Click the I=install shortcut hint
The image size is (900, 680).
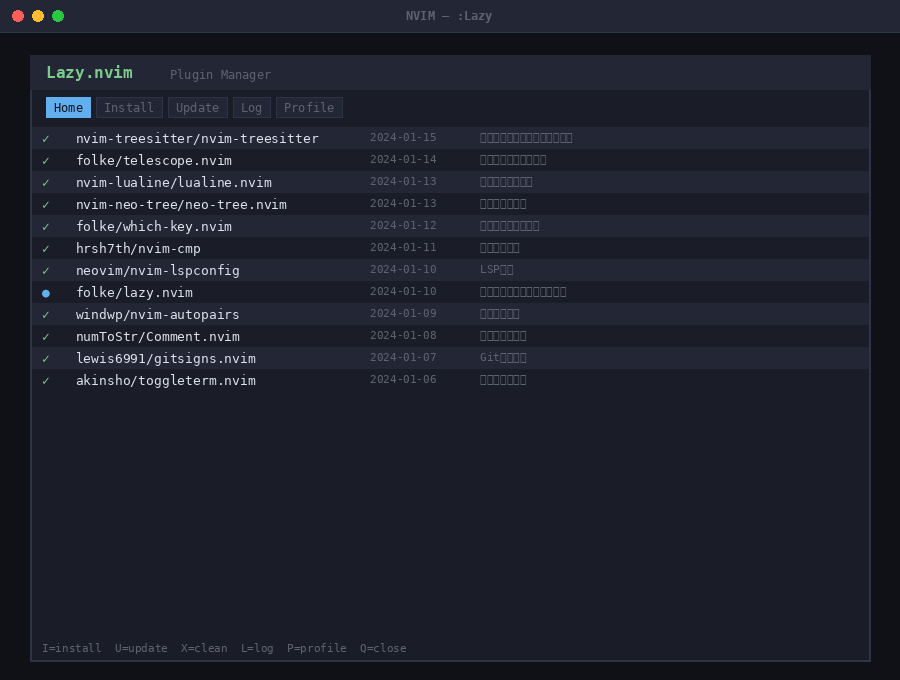pos(71,648)
